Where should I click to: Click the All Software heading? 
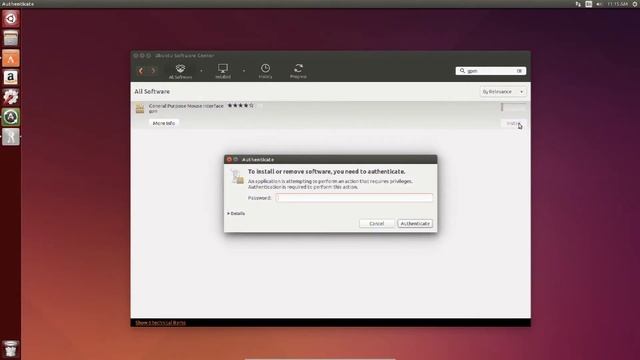pos(152,91)
